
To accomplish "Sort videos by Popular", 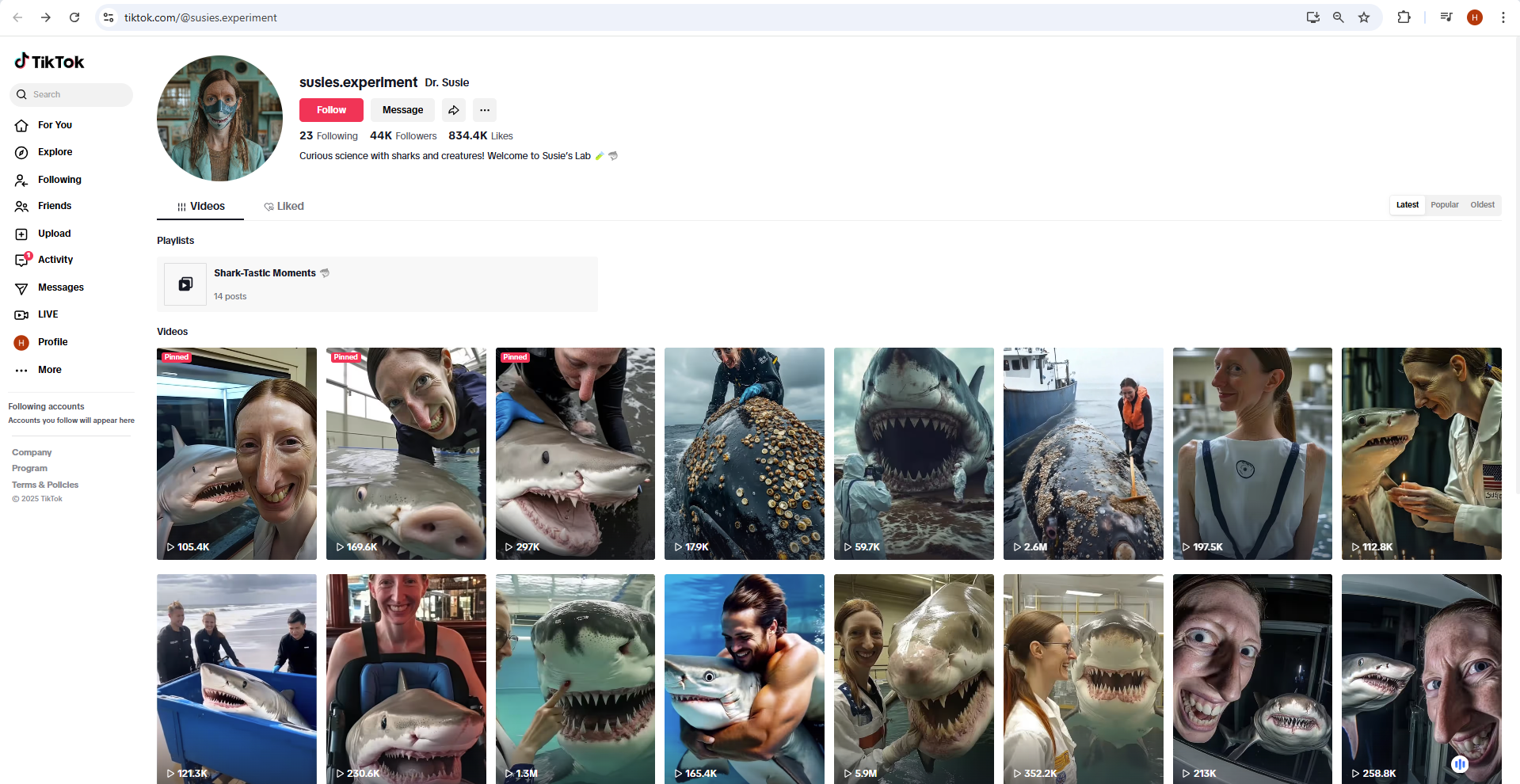I will (x=1444, y=205).
